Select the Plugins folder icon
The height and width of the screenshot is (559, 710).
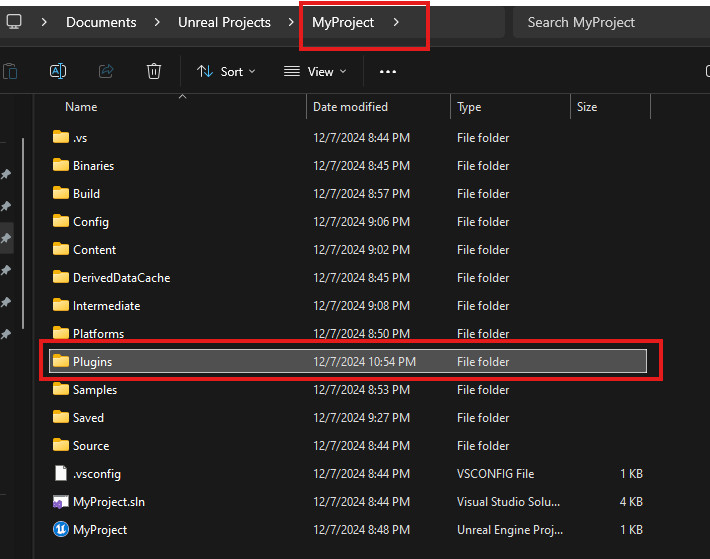[x=61, y=361]
